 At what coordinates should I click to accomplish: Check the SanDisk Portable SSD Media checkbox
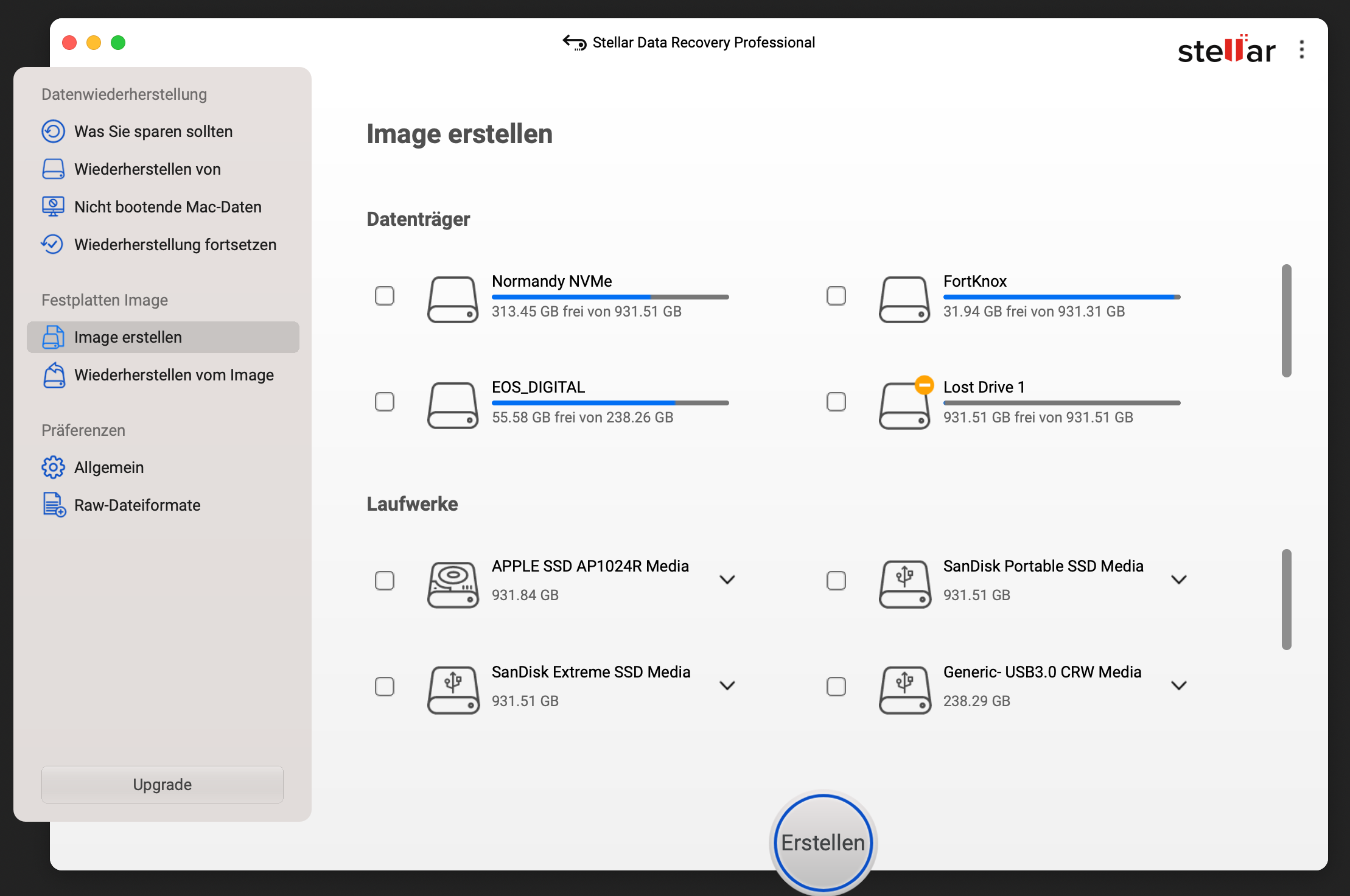(836, 581)
